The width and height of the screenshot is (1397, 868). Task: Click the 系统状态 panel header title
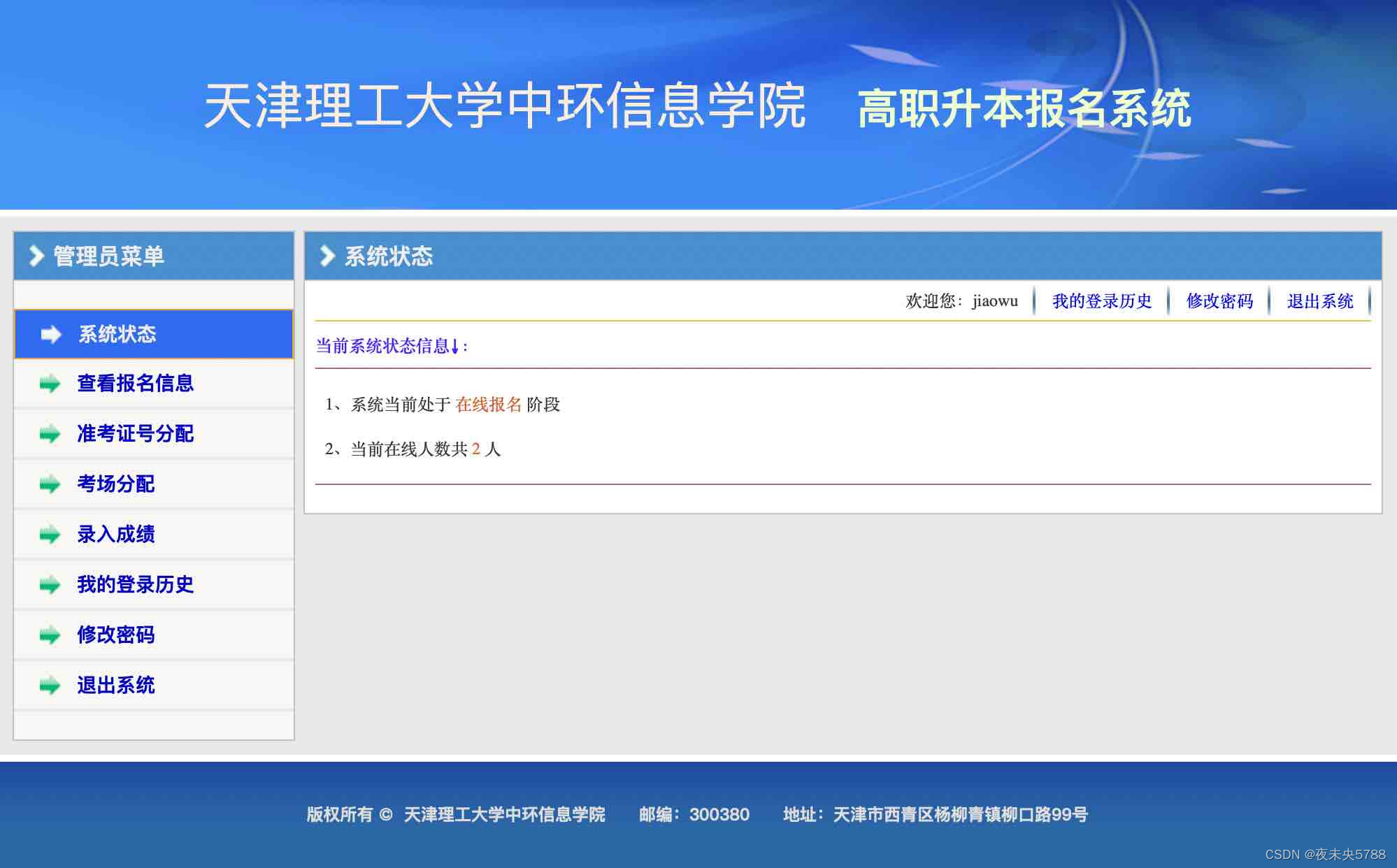tap(389, 256)
